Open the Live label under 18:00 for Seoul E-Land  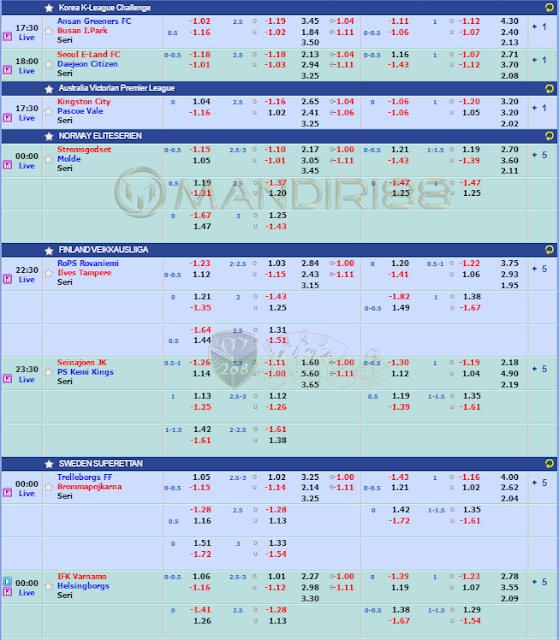[x=27, y=71]
